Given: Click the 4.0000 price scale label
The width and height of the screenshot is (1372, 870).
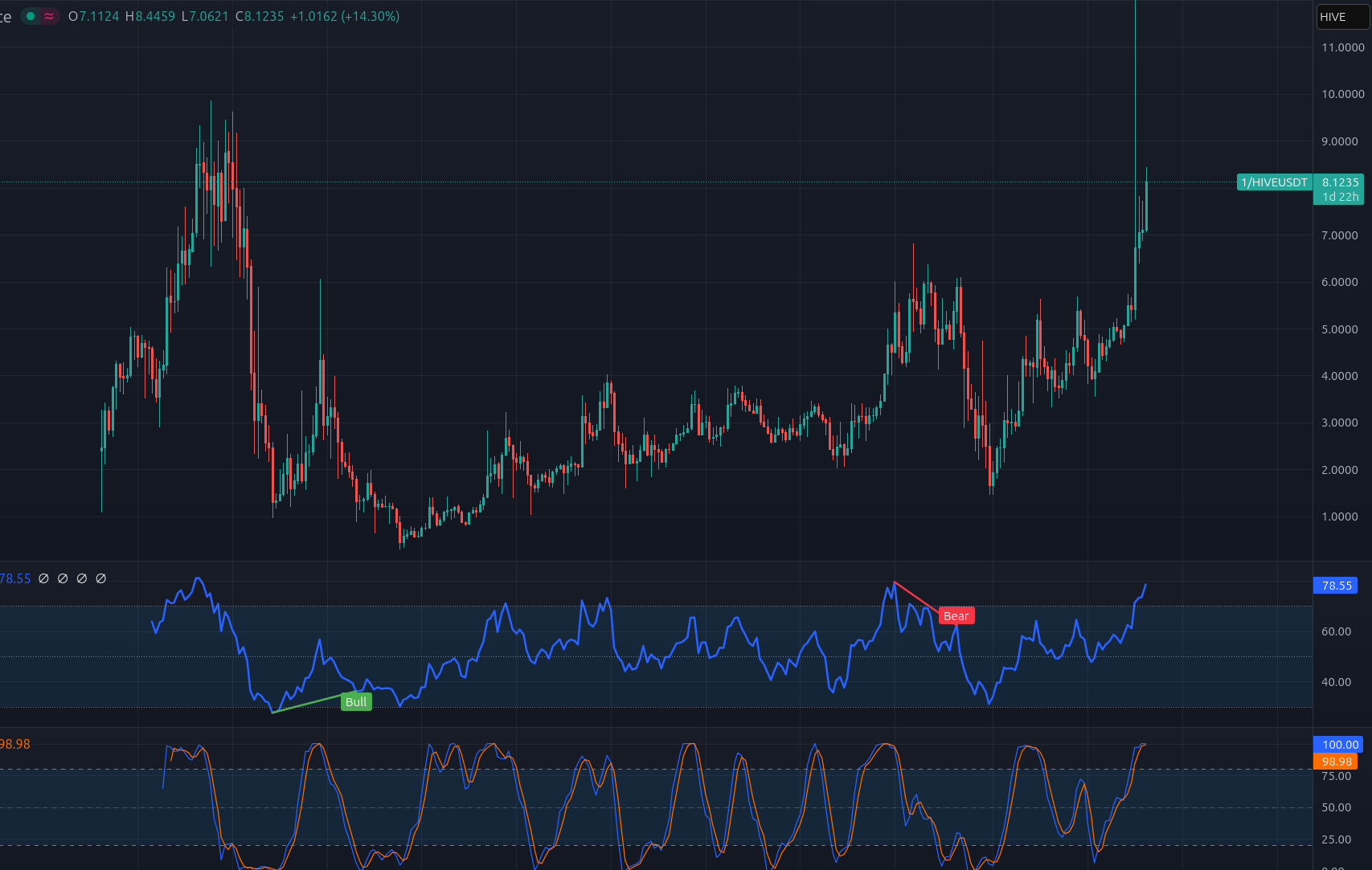Looking at the screenshot, I should coord(1340,376).
